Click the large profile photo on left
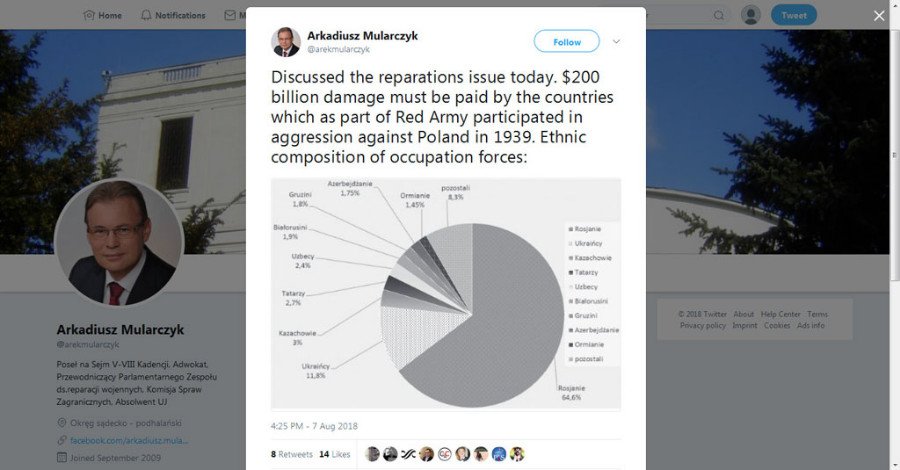Screen dimensions: 900x470 tap(119, 243)
